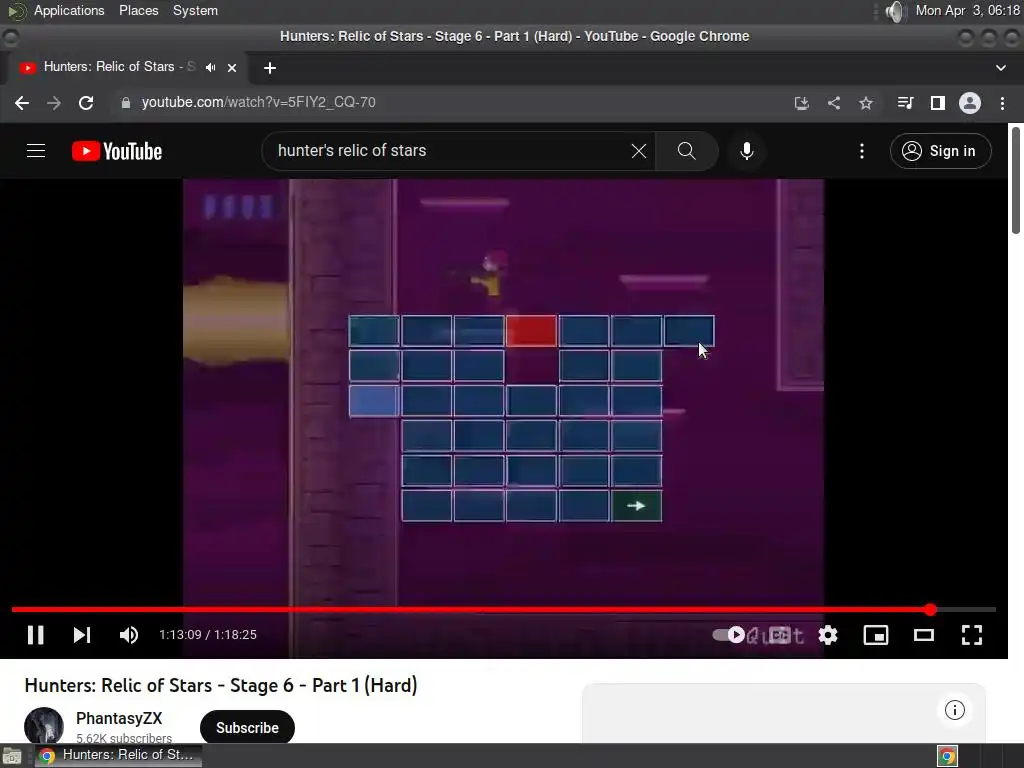Click show desktop icon in bottom panel
The height and width of the screenshot is (768, 1024).
pyautogui.click(x=12, y=756)
